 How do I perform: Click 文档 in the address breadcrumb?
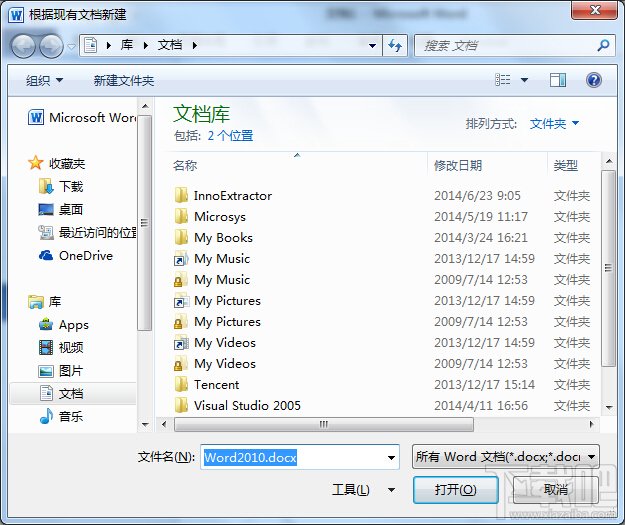click(170, 45)
